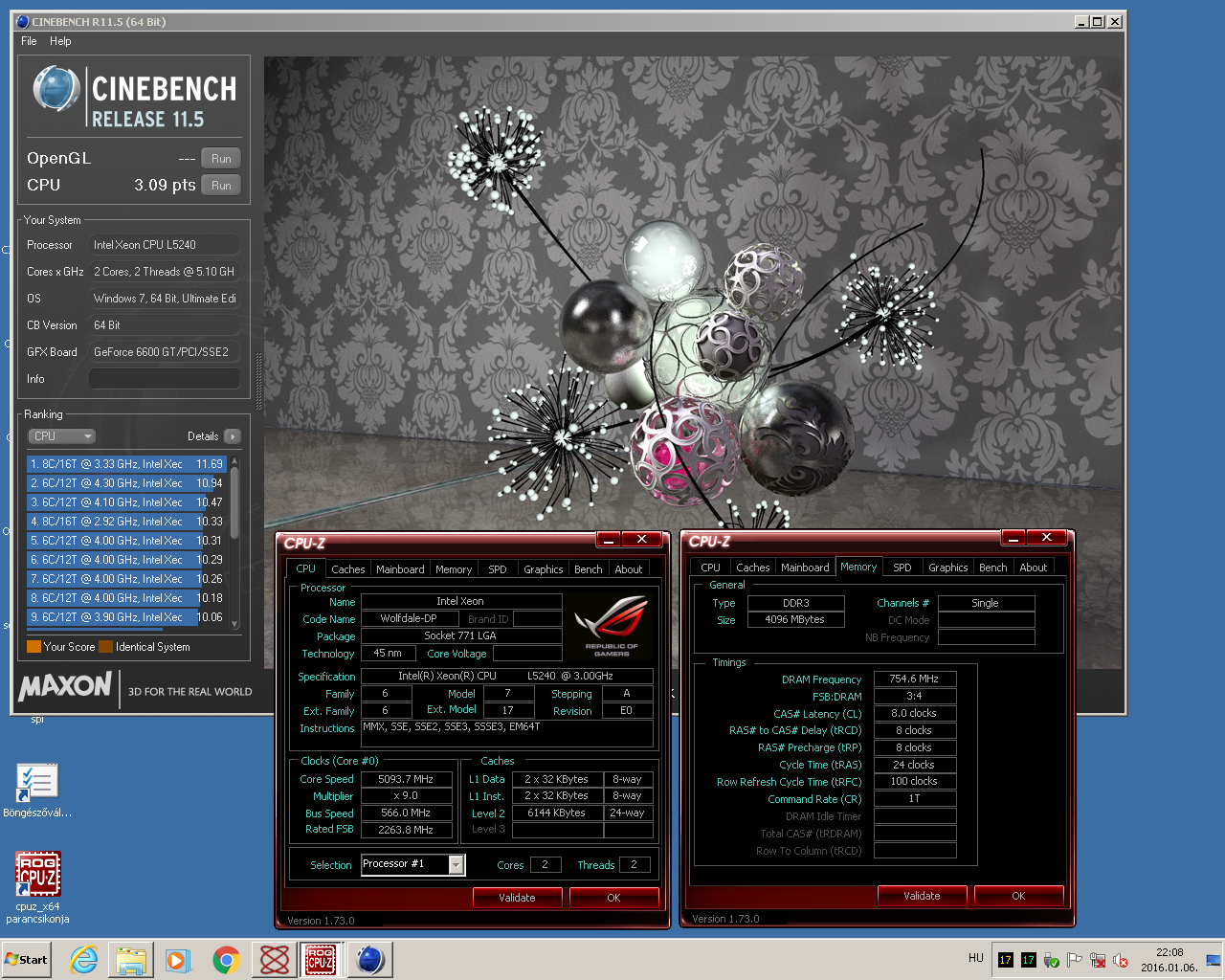Open Windows Explorer from taskbar
Screen dimensions: 1225x980
tap(131, 960)
